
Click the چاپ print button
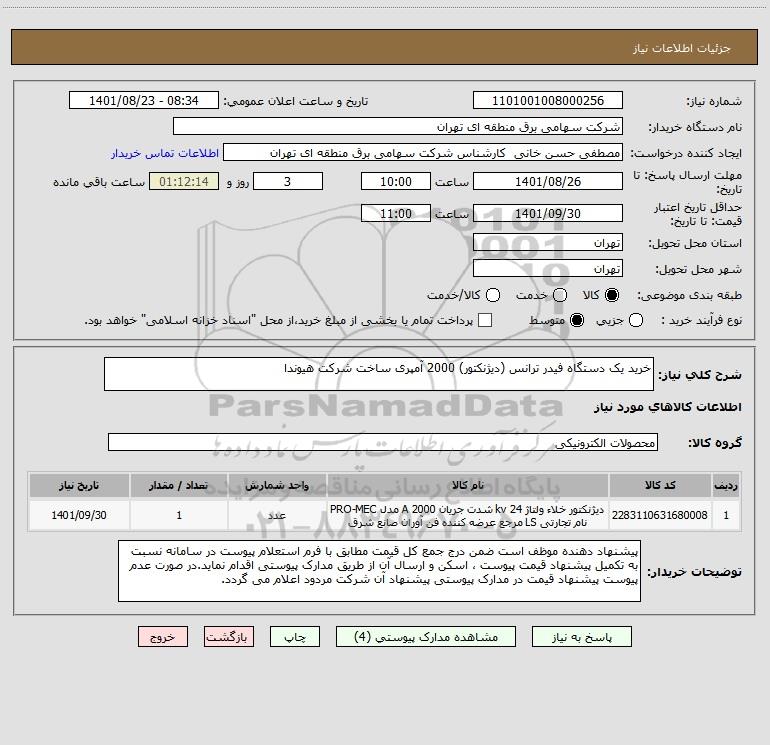[x=295, y=637]
